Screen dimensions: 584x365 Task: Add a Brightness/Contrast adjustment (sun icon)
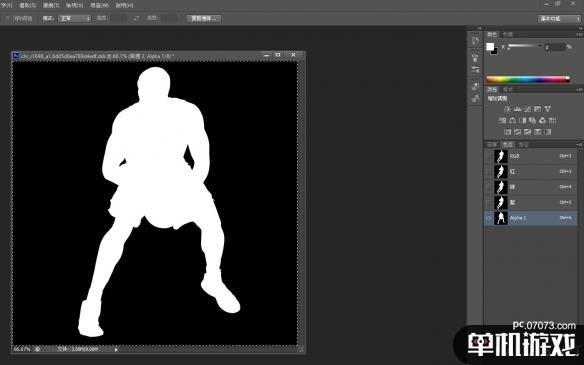[507, 109]
